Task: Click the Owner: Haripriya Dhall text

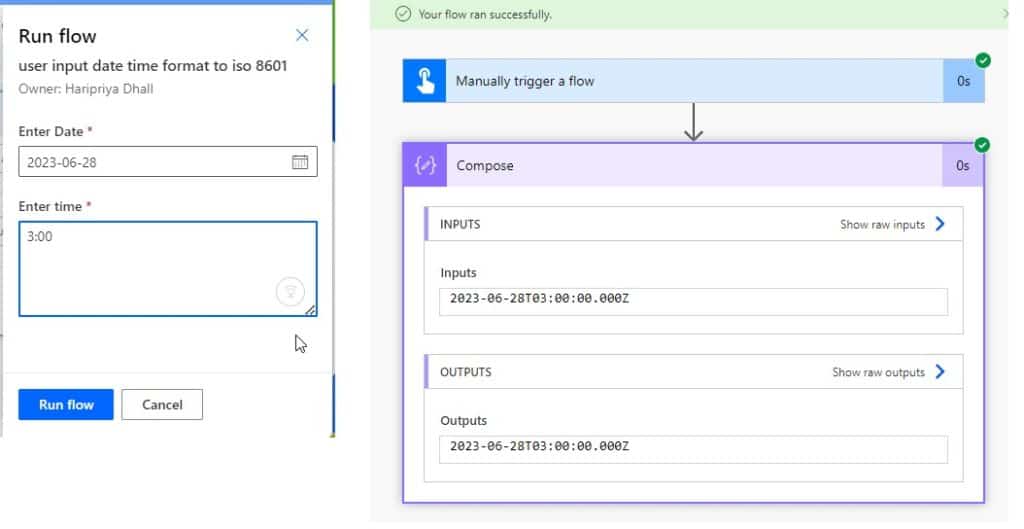Action: click(x=86, y=89)
